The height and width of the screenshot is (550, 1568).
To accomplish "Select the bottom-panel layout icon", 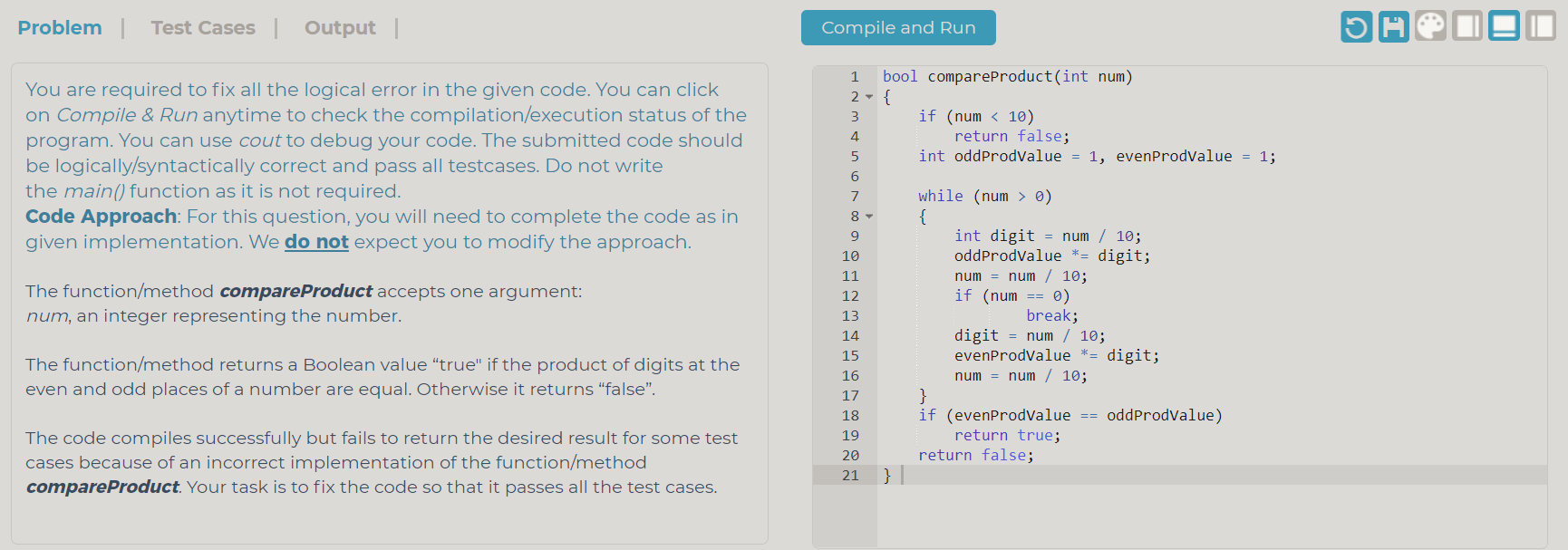I will (x=1504, y=26).
